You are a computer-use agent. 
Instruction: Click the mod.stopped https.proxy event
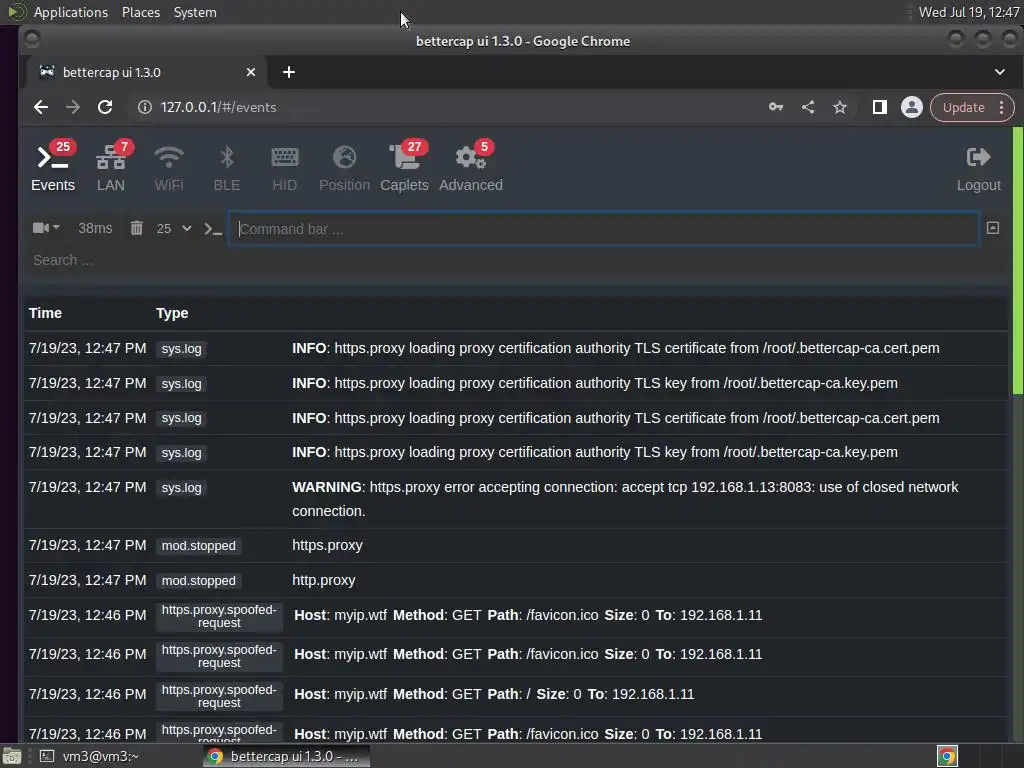(x=516, y=545)
